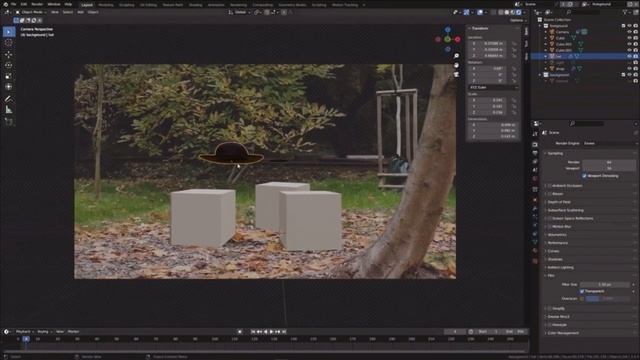640x360 pixels.
Task: Open the viewport Select menu
Action: tap(68, 12)
